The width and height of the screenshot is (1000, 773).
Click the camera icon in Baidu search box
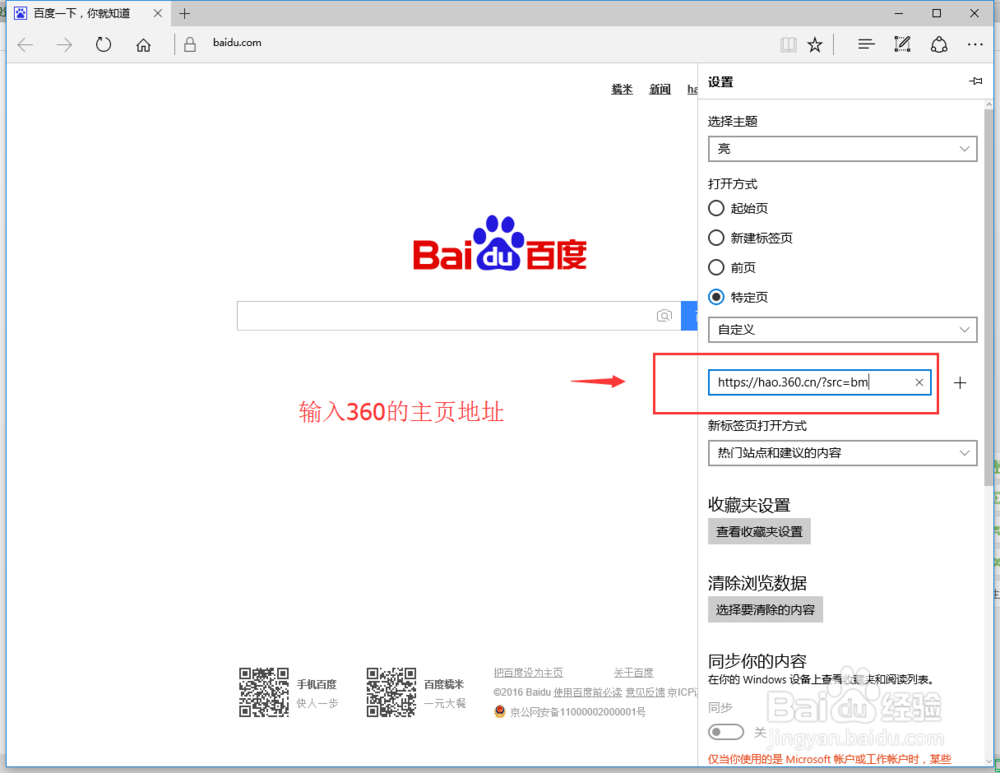[x=664, y=316]
